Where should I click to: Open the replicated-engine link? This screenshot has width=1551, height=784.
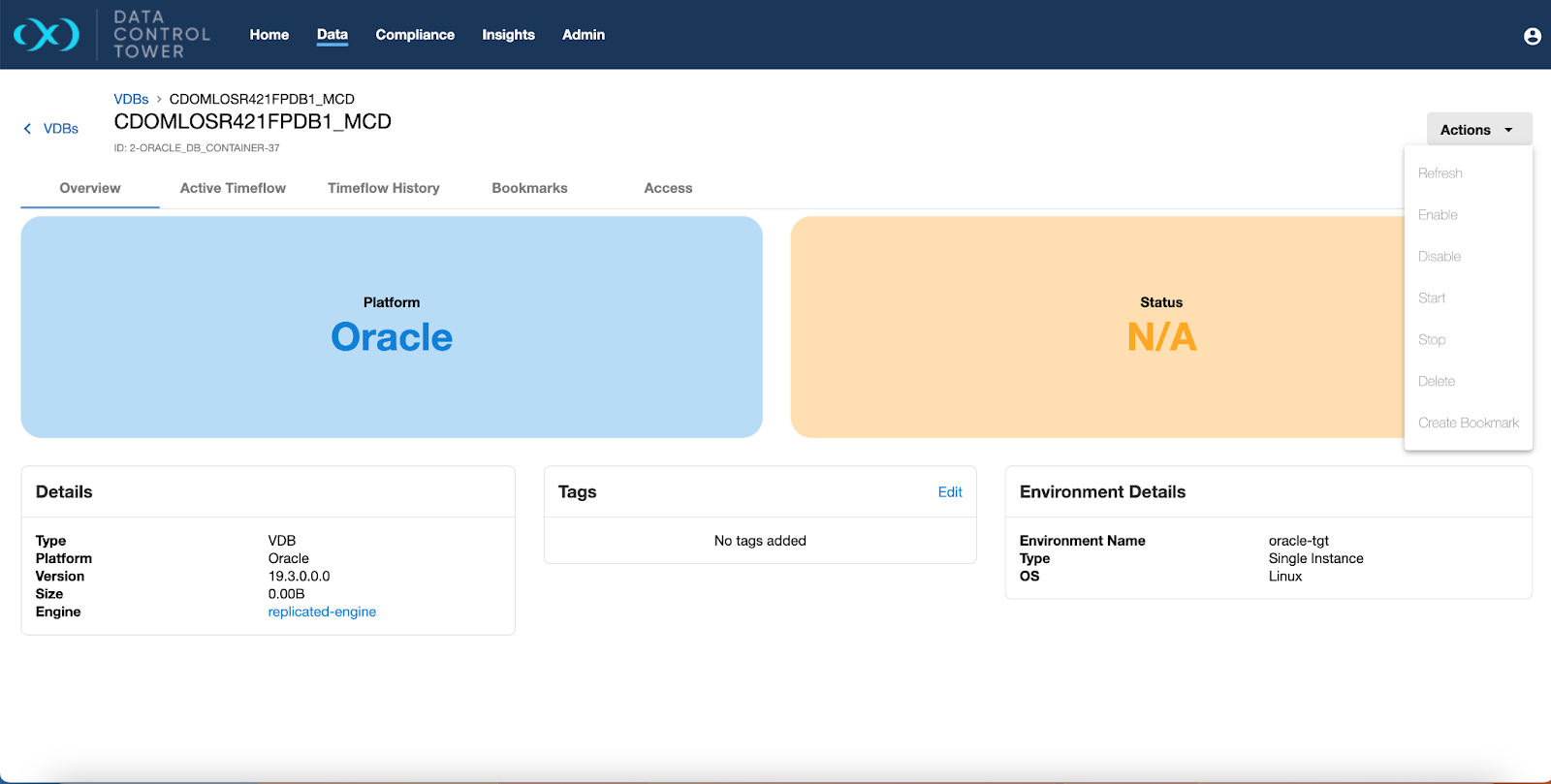coord(322,612)
